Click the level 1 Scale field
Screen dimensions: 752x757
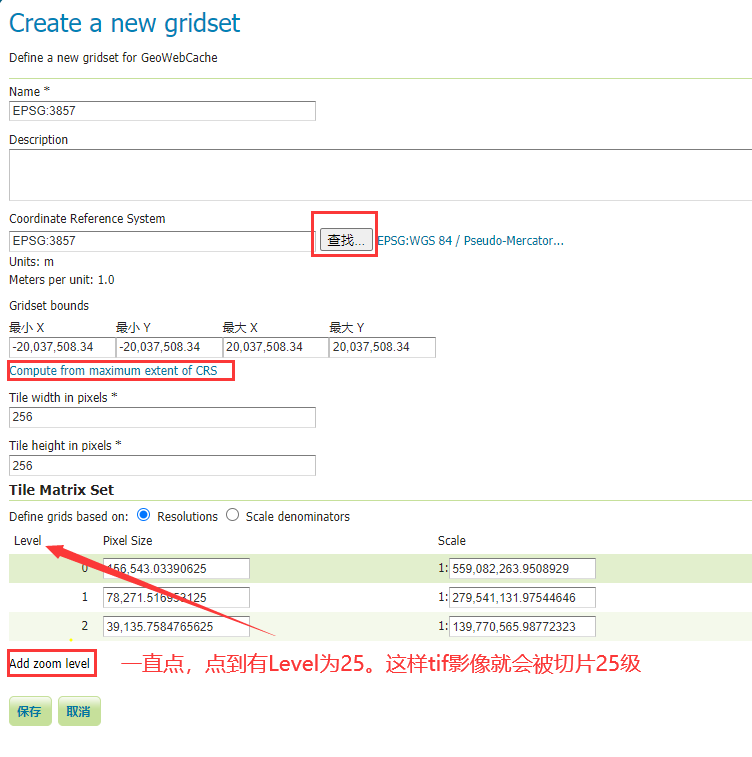coord(522,598)
